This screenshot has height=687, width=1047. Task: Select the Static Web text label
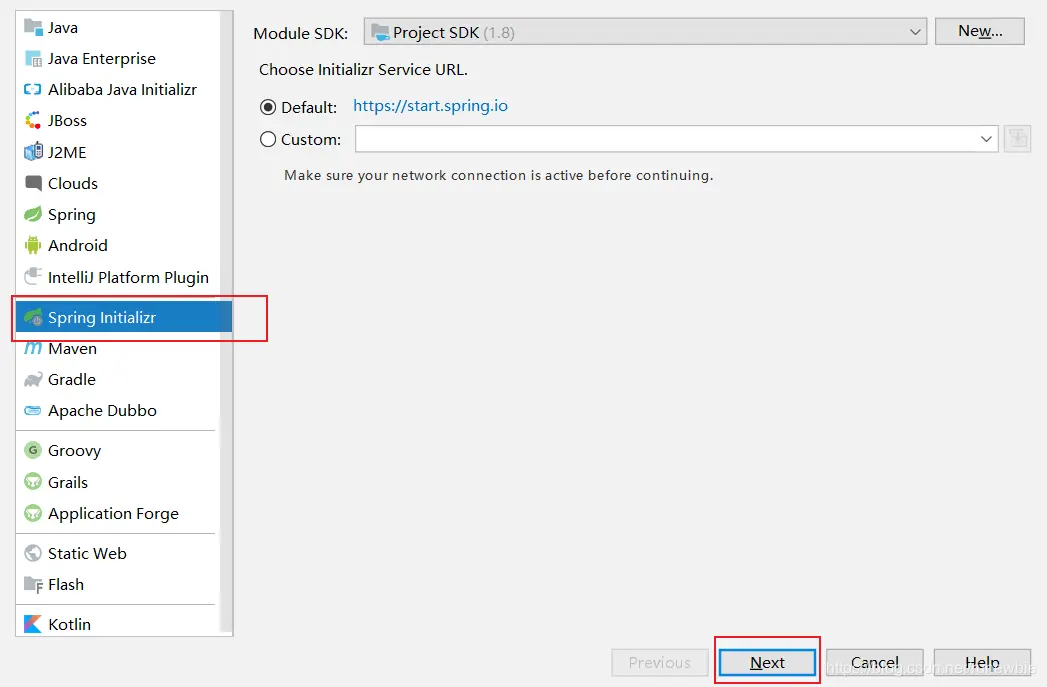click(87, 553)
